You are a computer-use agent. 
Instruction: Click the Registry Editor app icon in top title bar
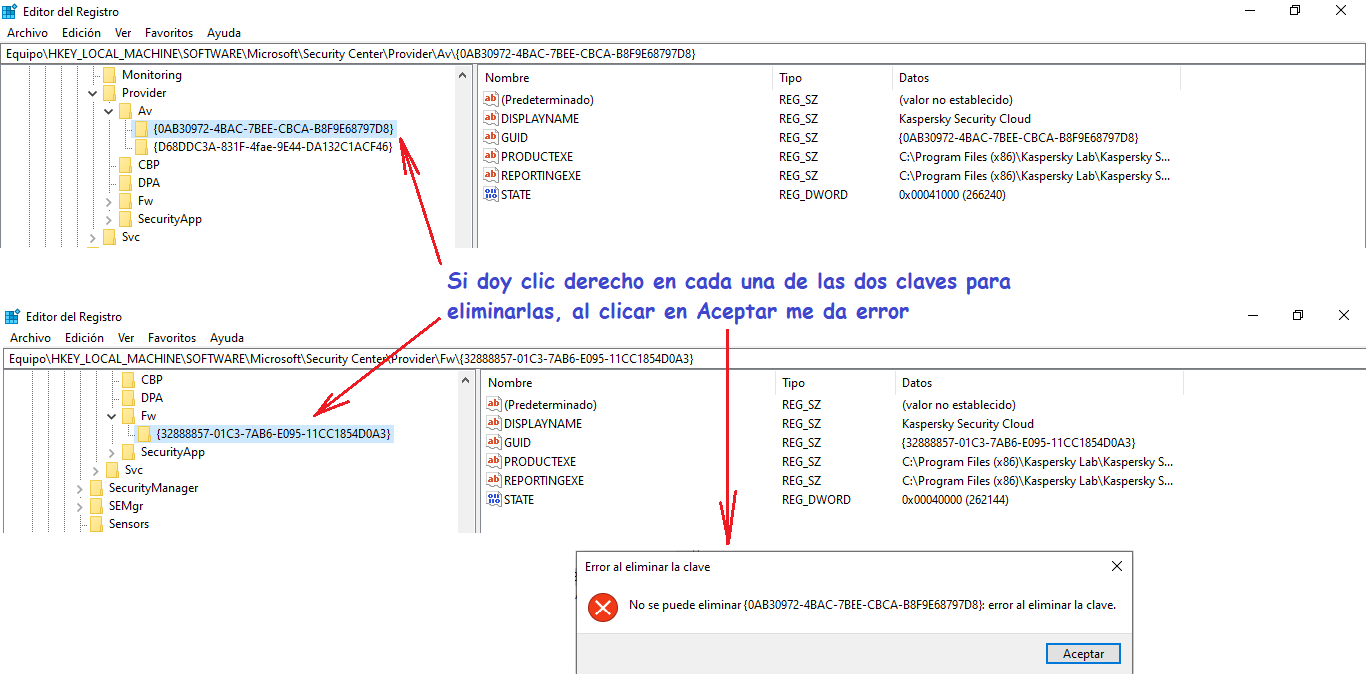tap(10, 12)
